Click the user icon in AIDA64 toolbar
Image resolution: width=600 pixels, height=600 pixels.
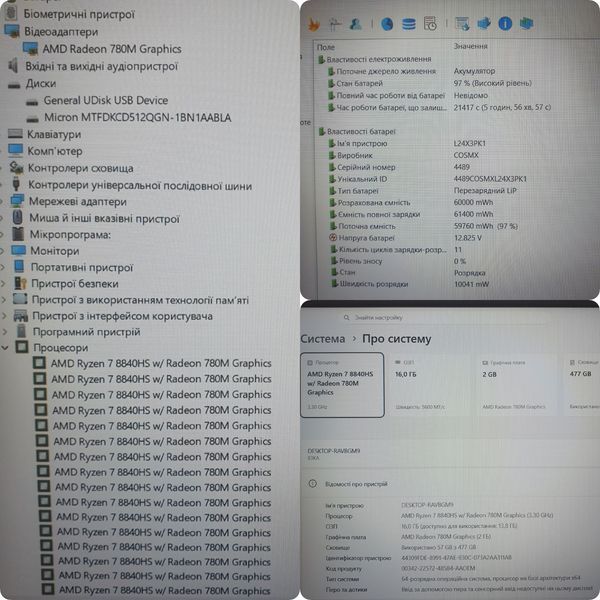click(355, 24)
